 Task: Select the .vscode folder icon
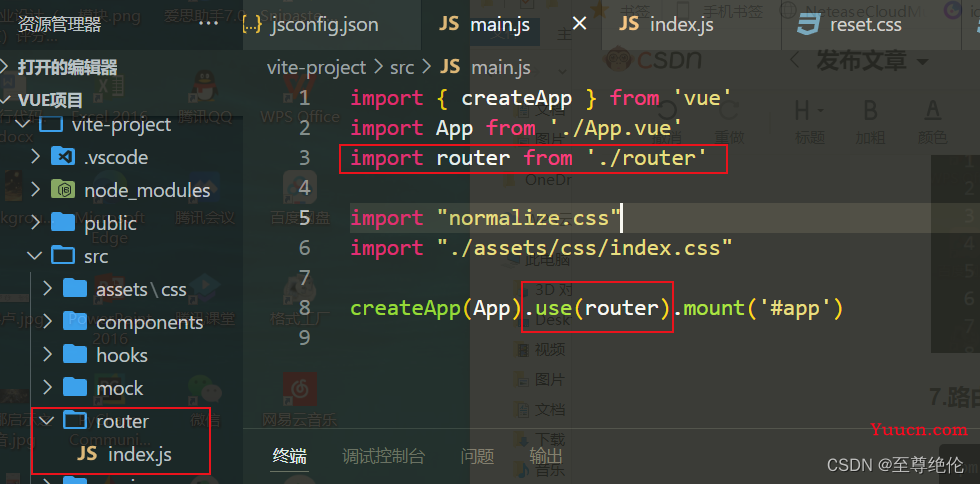[x=62, y=156]
